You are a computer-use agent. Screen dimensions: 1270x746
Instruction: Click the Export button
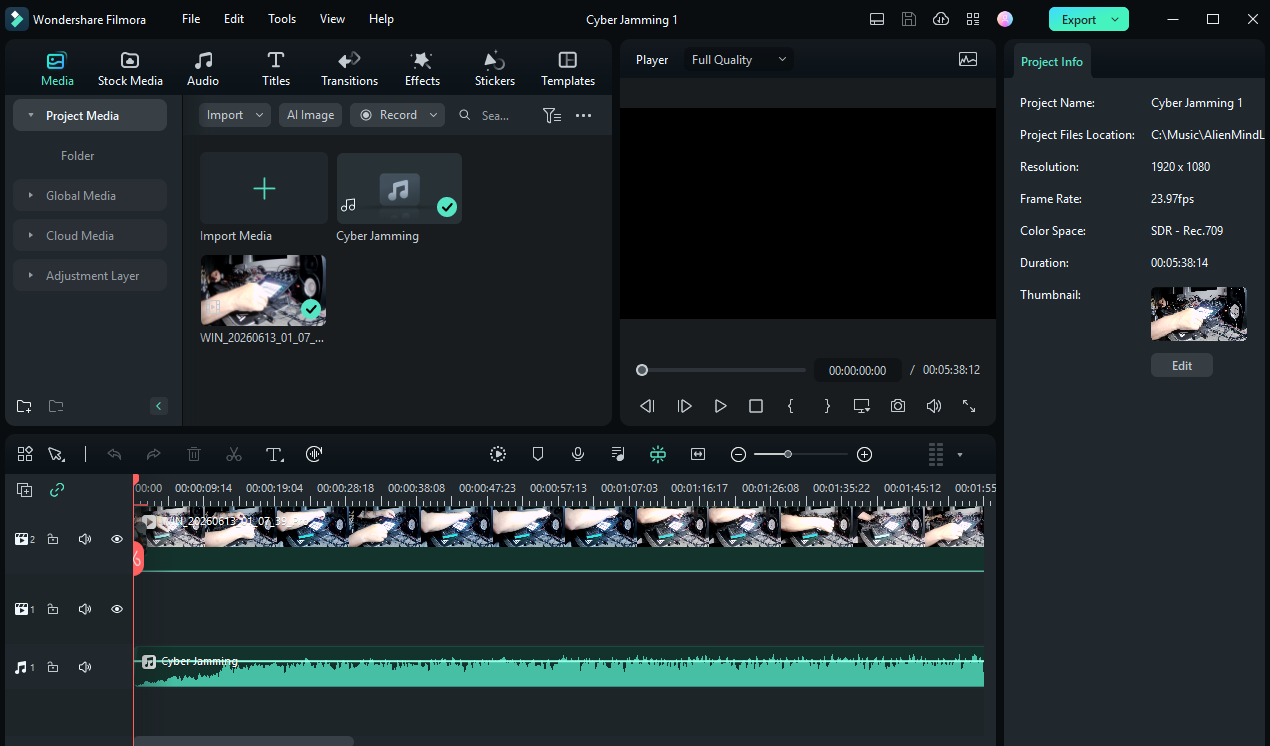pyautogui.click(x=1079, y=19)
